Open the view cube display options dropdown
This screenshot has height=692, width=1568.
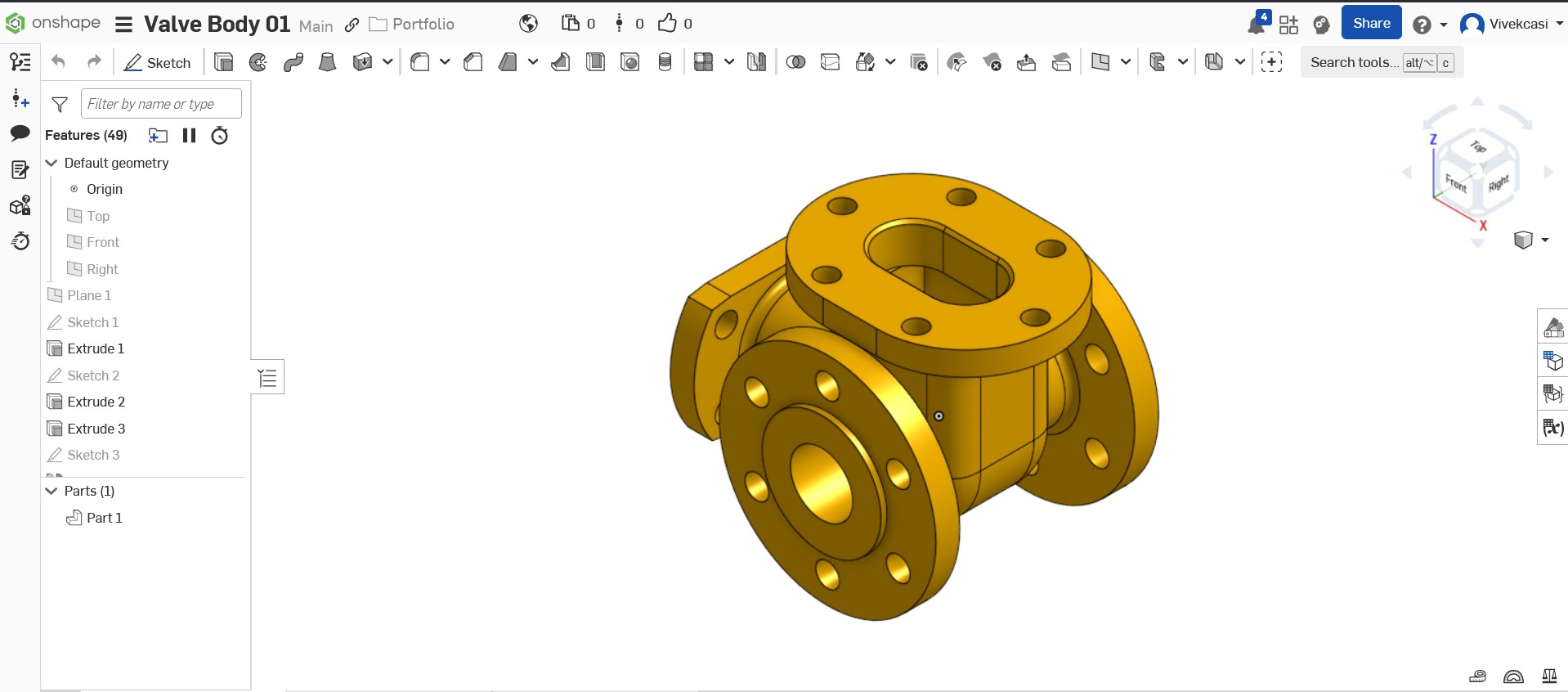1544,240
